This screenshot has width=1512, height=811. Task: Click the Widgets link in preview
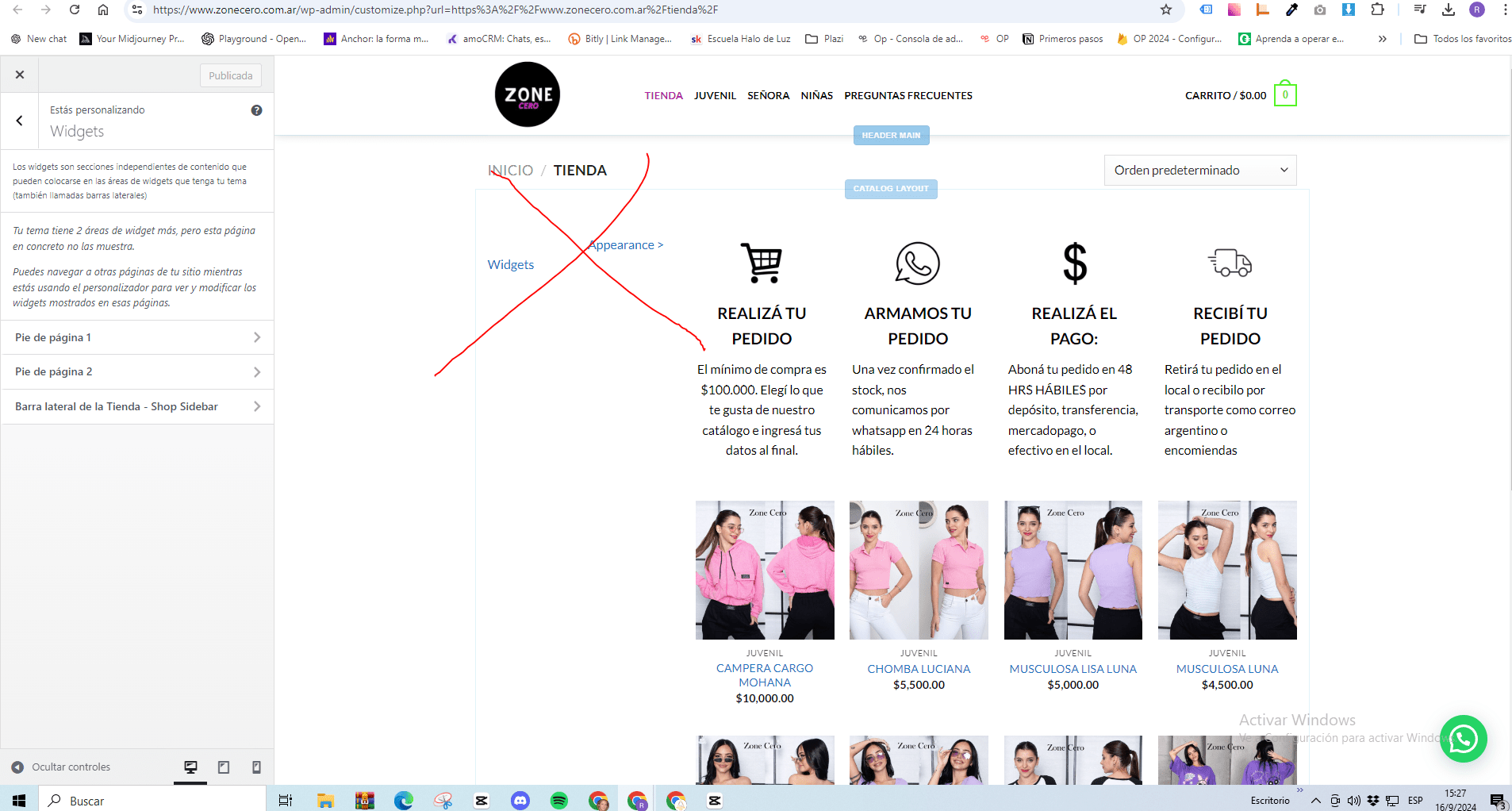click(511, 265)
